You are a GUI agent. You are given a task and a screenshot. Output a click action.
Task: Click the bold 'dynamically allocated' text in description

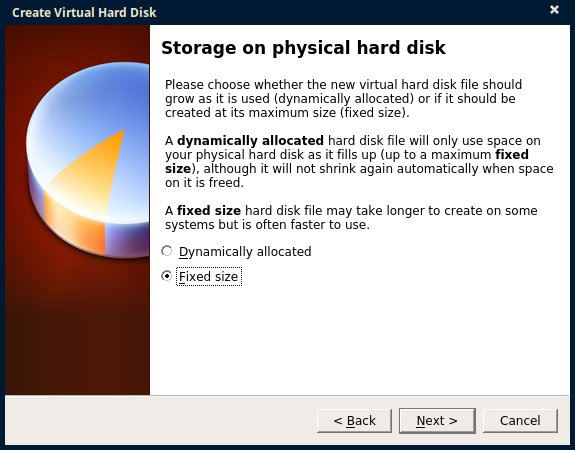[250, 141]
